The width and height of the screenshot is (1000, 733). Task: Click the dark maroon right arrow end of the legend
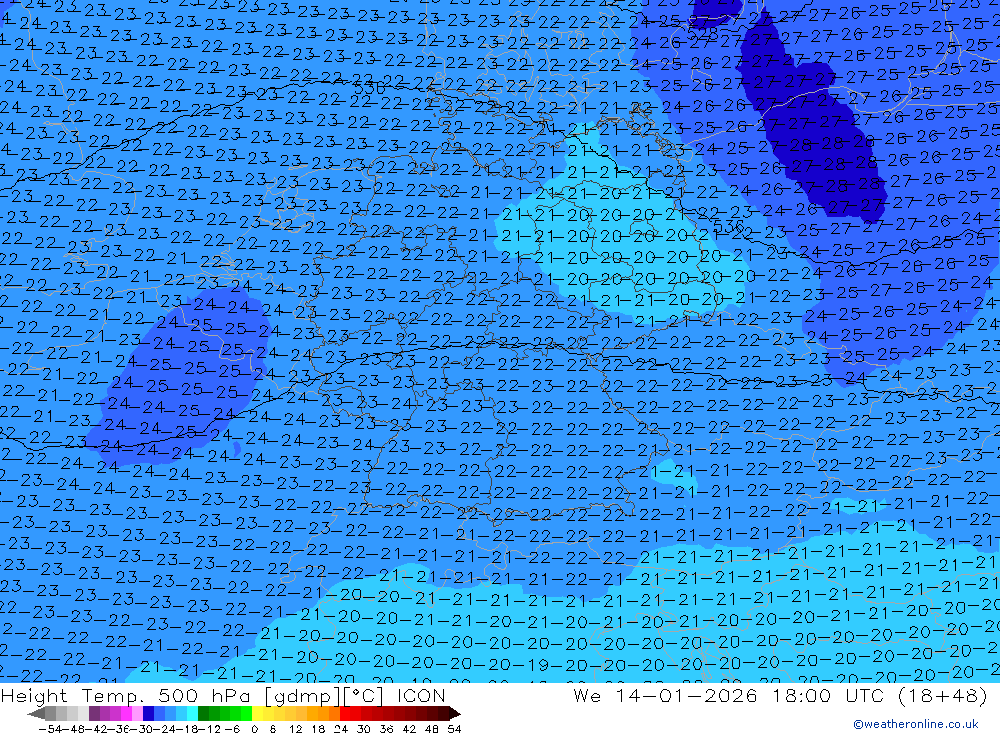click(x=455, y=713)
